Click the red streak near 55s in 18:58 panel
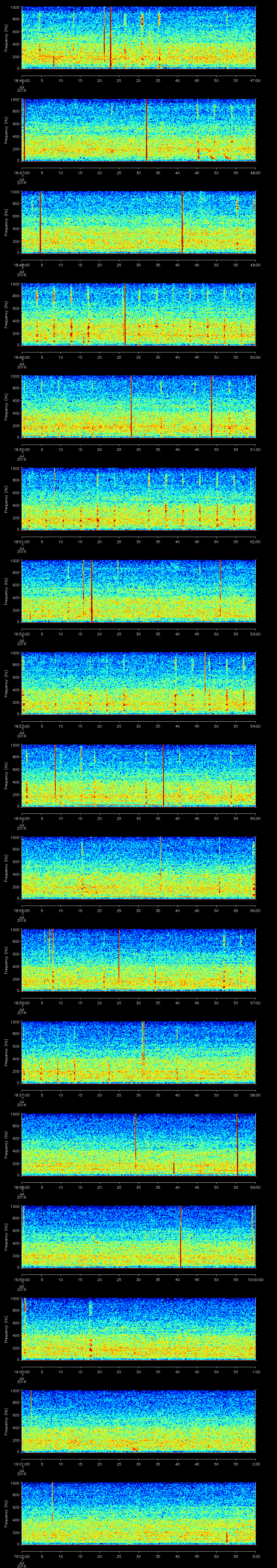 click(238, 1144)
